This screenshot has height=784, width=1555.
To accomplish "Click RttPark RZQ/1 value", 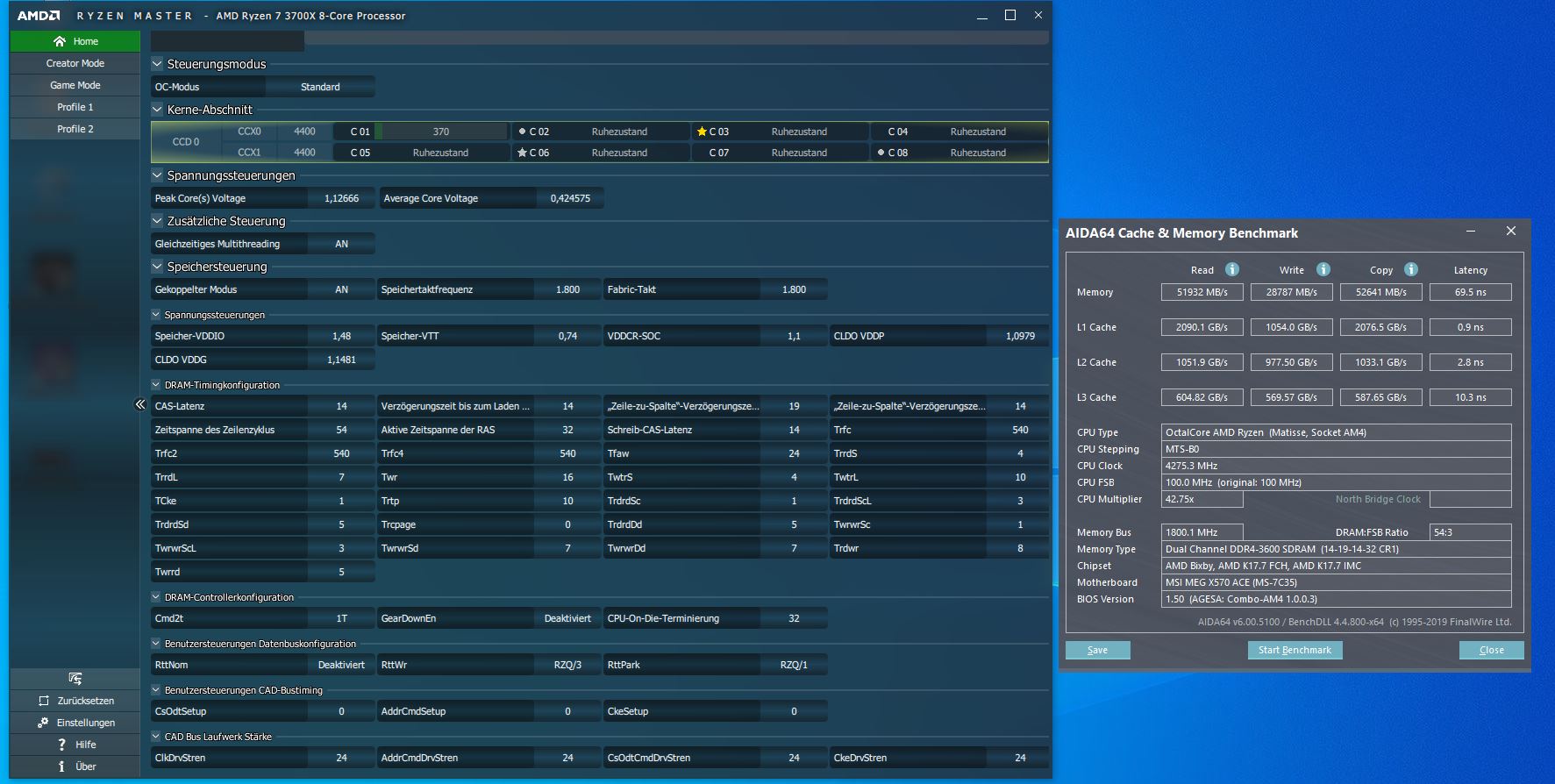I will pyautogui.click(x=794, y=665).
